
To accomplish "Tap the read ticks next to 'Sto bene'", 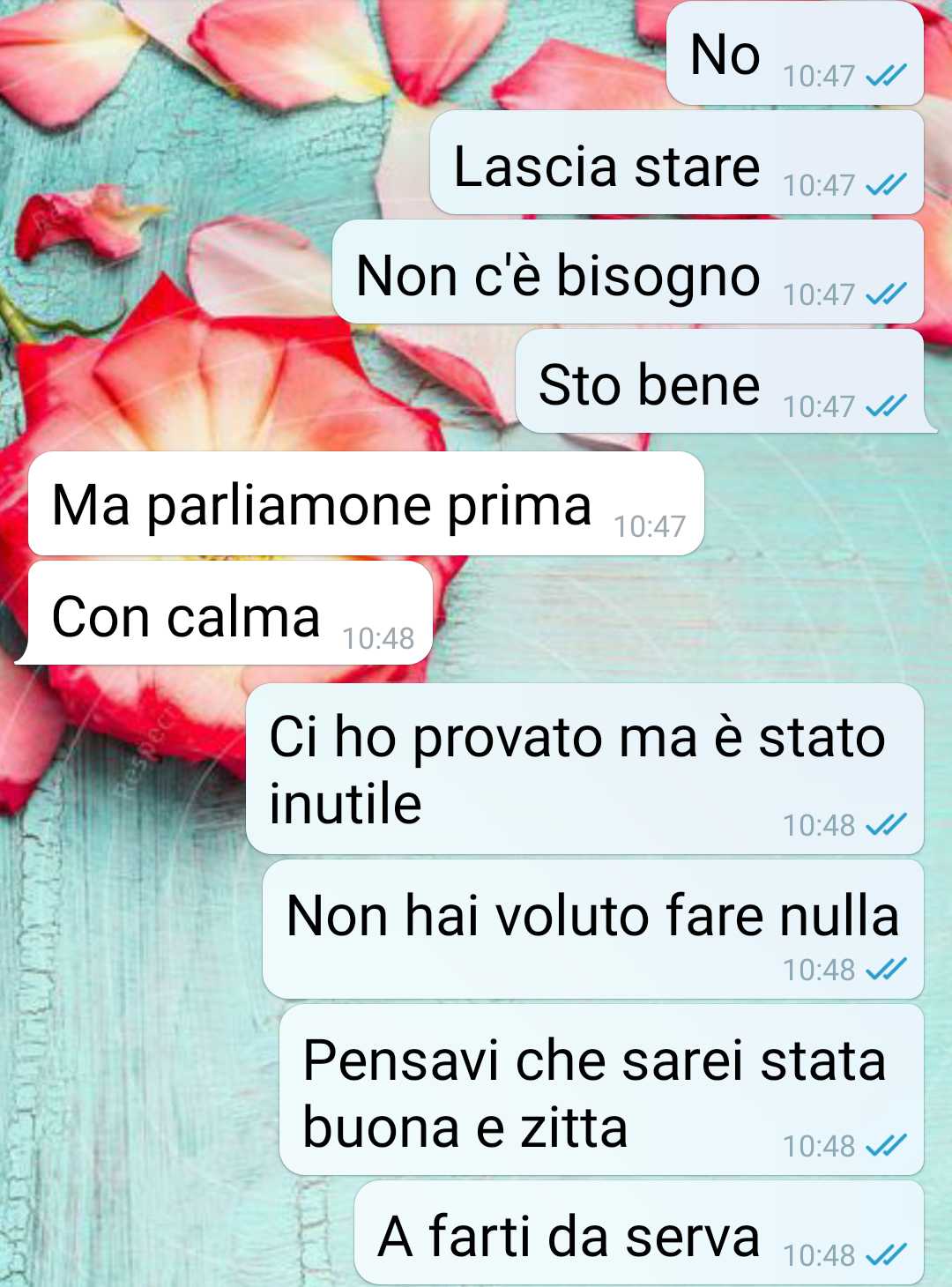I will click(886, 406).
